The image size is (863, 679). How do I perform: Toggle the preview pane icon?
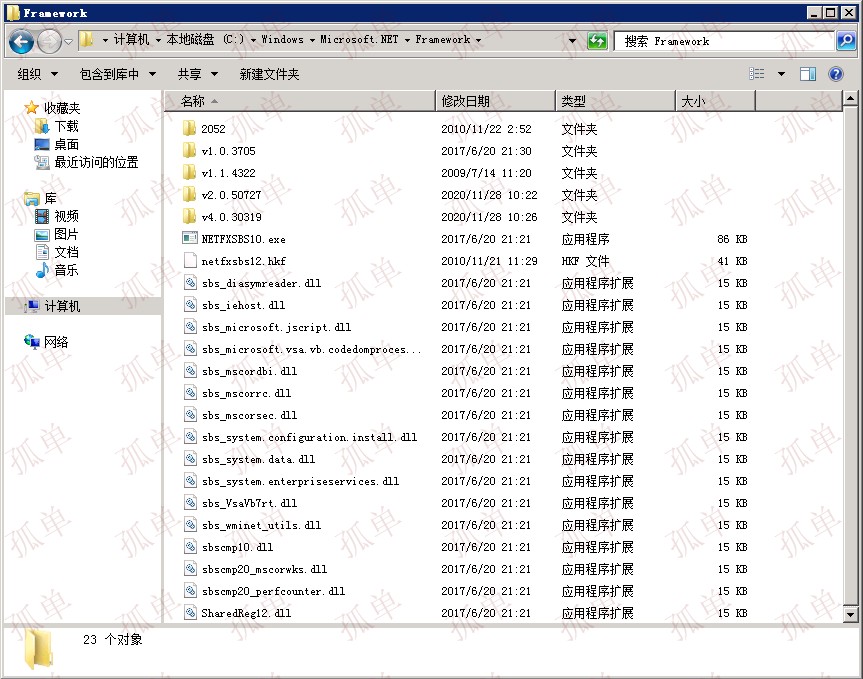(808, 74)
